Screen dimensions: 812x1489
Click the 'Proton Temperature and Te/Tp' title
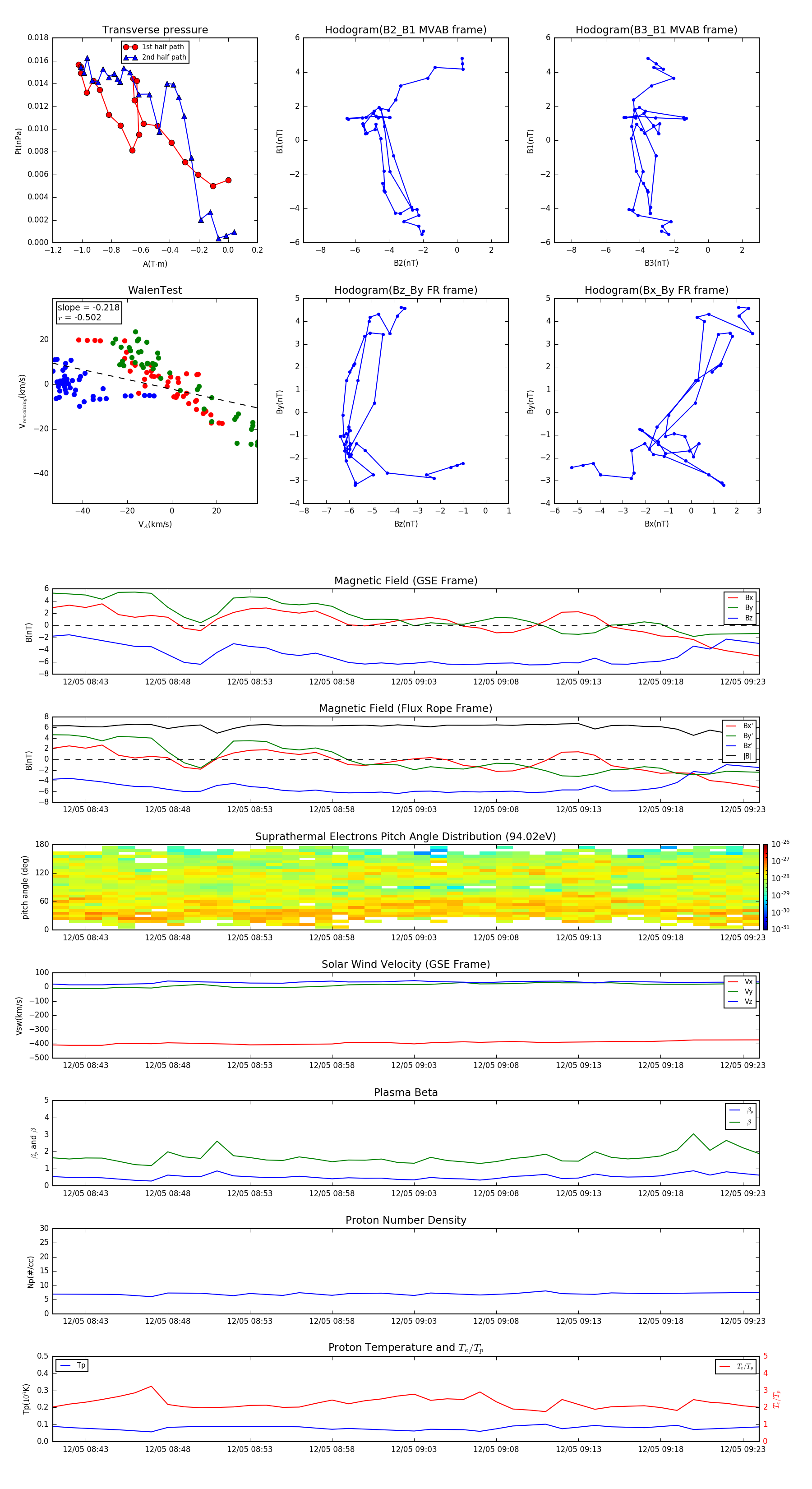(406, 1347)
